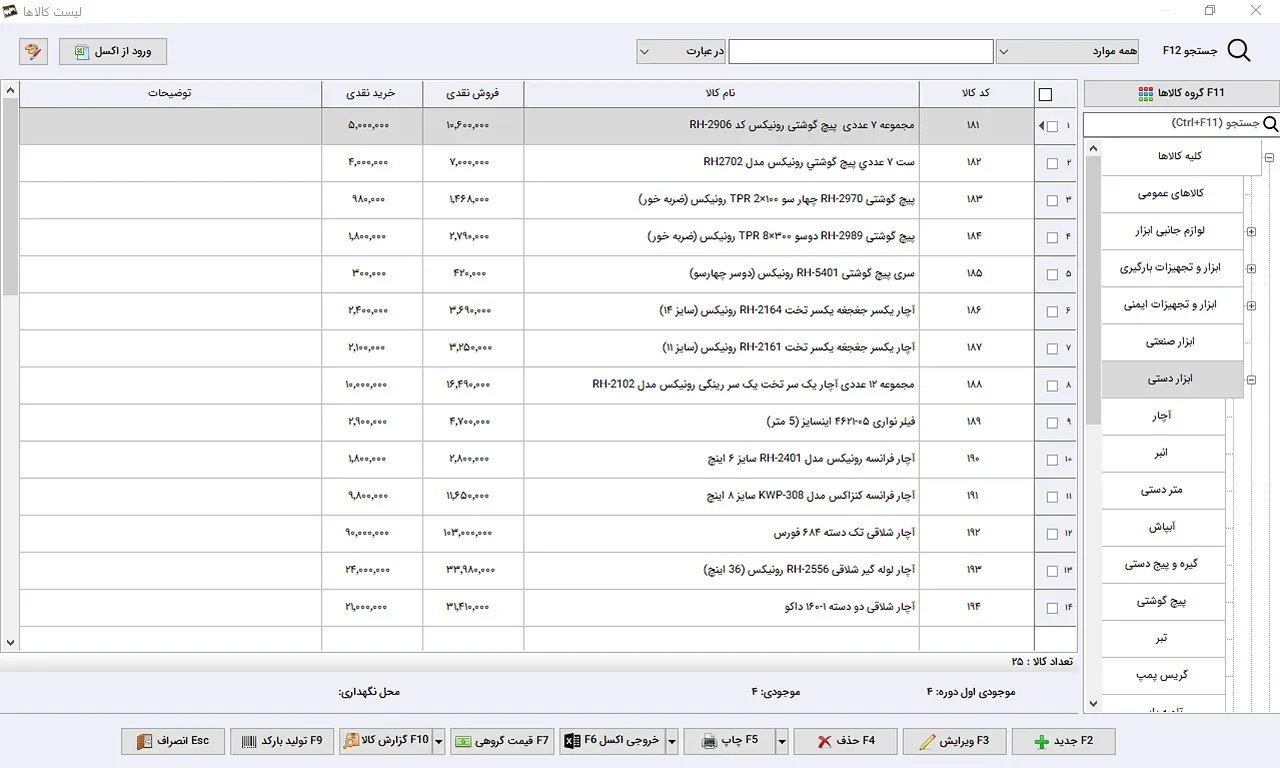This screenshot has width=1280, height=768.
Task: Click the Excel import button
Action: pos(113,51)
